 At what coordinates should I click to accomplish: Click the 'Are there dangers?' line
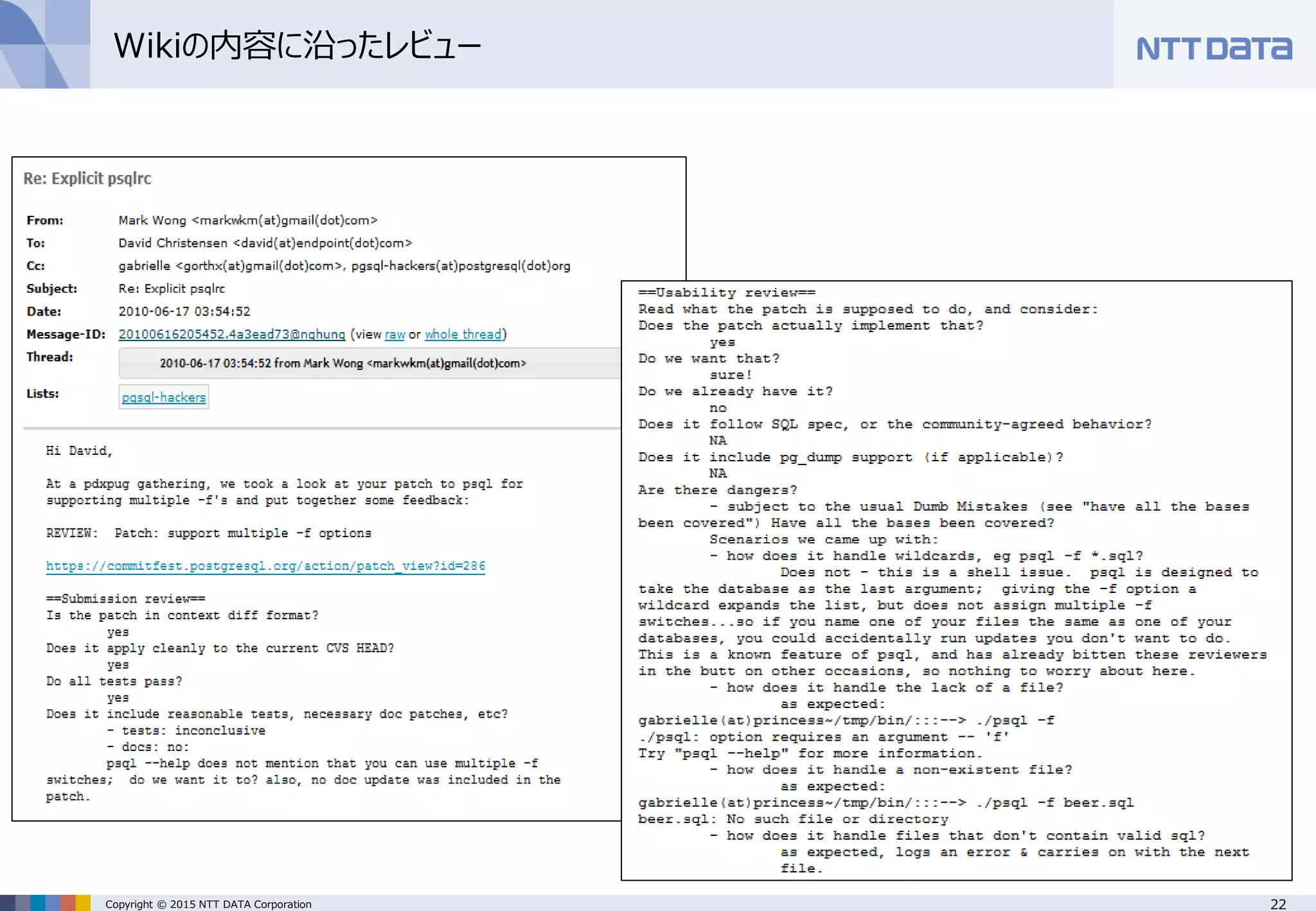(x=718, y=490)
